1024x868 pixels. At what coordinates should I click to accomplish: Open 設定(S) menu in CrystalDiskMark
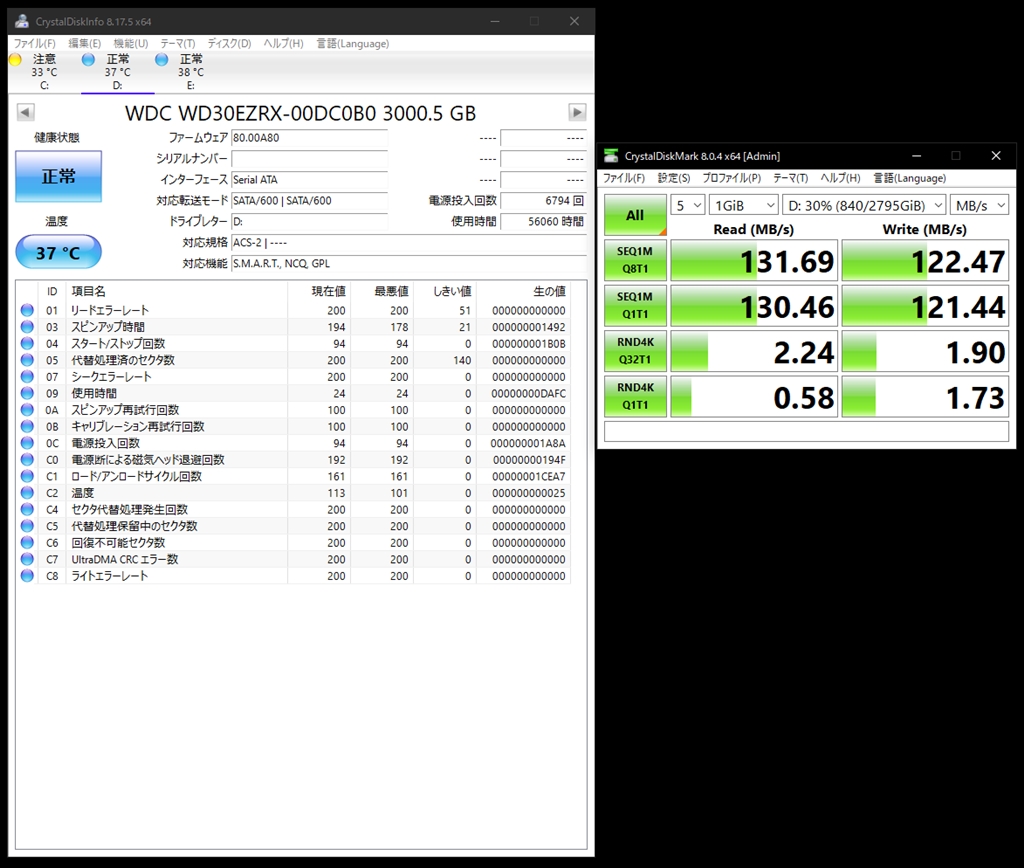click(674, 178)
